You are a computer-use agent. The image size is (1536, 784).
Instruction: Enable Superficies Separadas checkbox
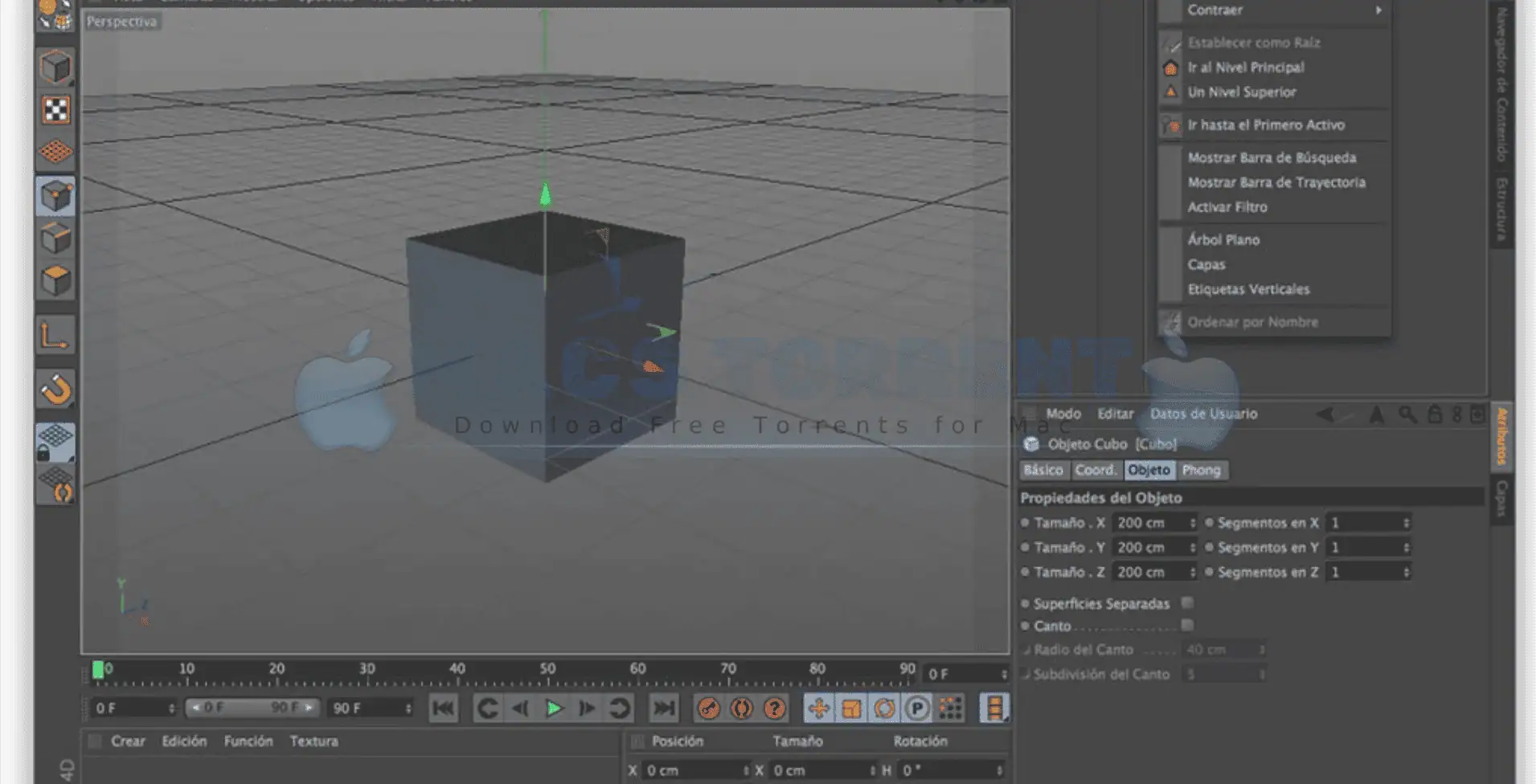tap(1187, 602)
